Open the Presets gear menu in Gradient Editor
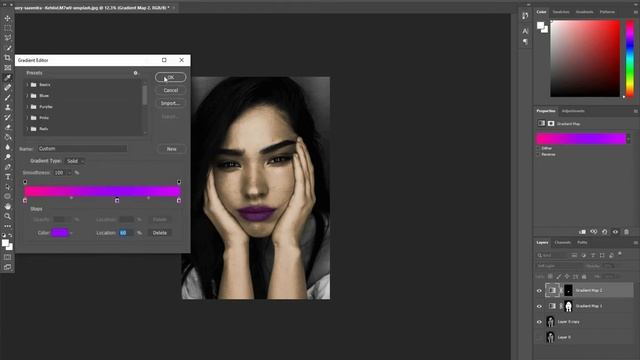 pyautogui.click(x=136, y=73)
